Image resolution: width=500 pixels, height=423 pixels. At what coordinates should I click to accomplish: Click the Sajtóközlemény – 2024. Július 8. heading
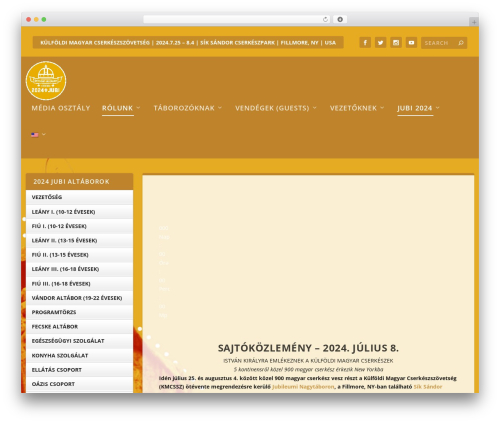[x=308, y=348]
